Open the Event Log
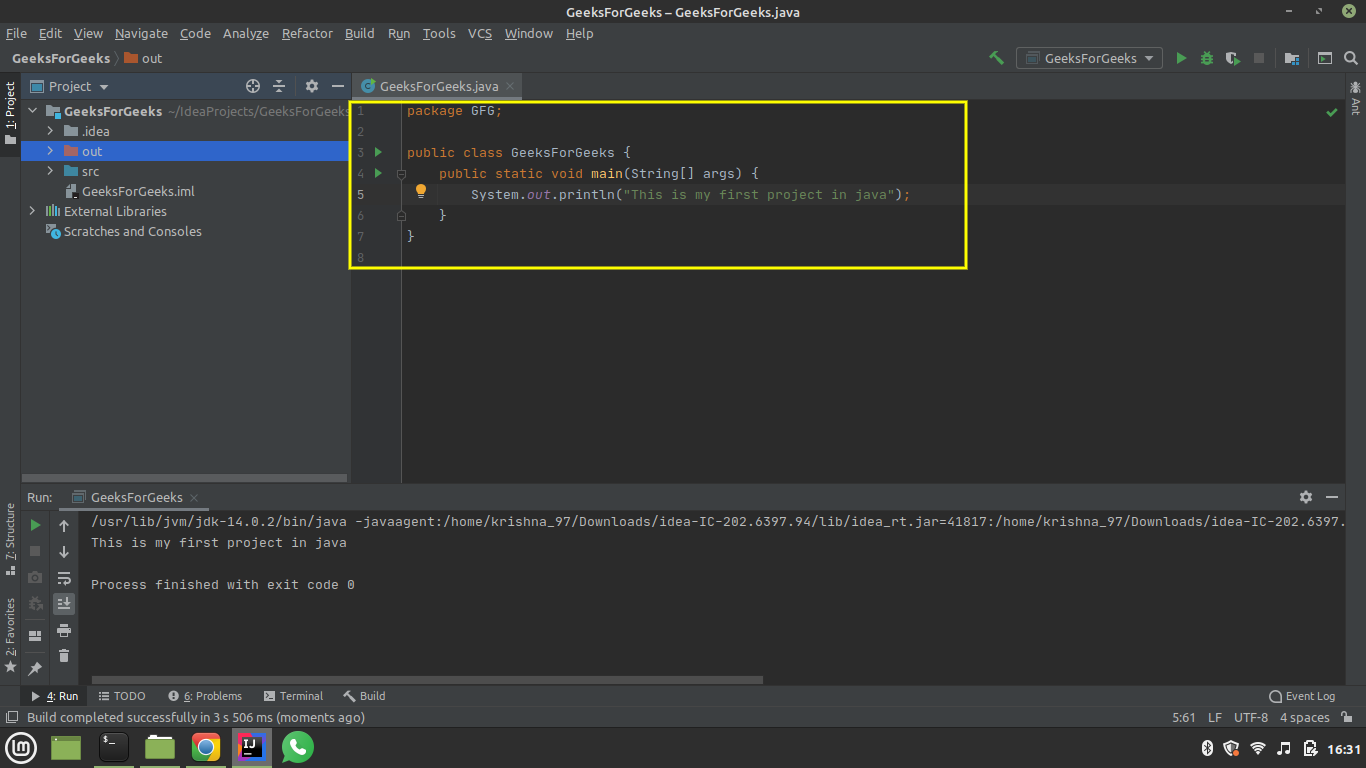Screen dimensions: 1366x768 tap(1302, 696)
